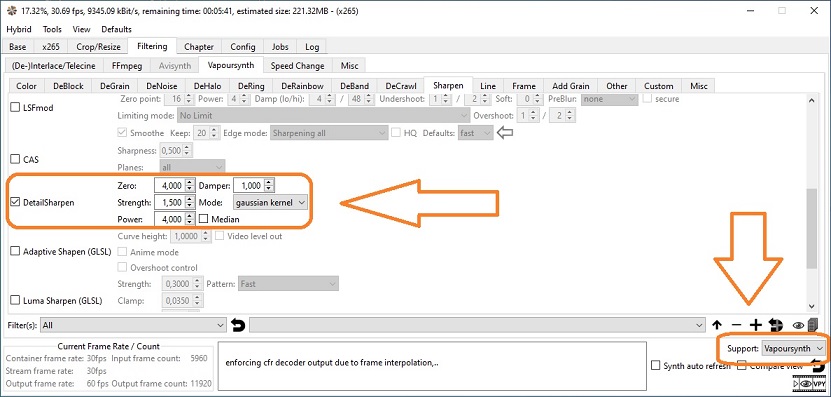The width and height of the screenshot is (831, 397).
Task: Click the move-filter-up arrow icon
Action: 717,325
